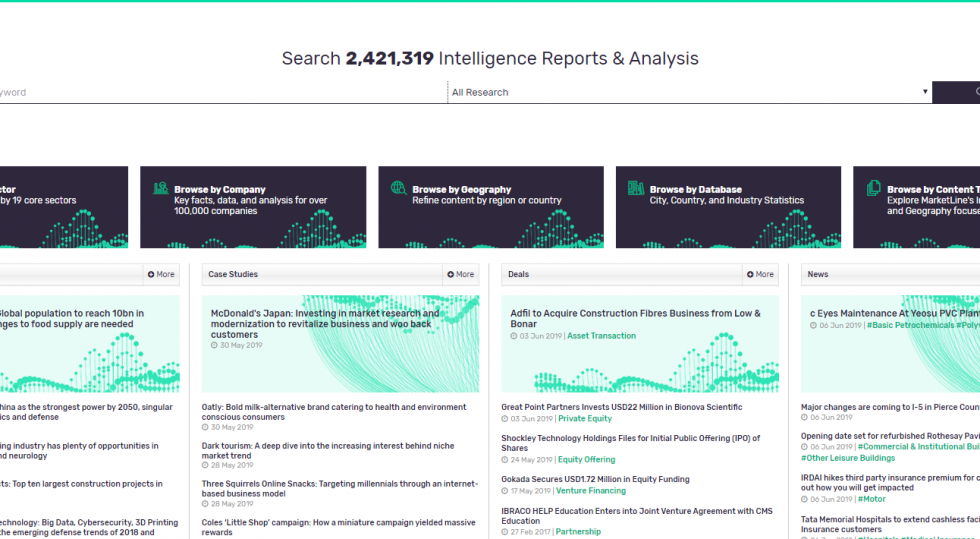Viewport: 980px width, 539px height.
Task: Open Great Point Partners Bionova deal
Action: 621,407
